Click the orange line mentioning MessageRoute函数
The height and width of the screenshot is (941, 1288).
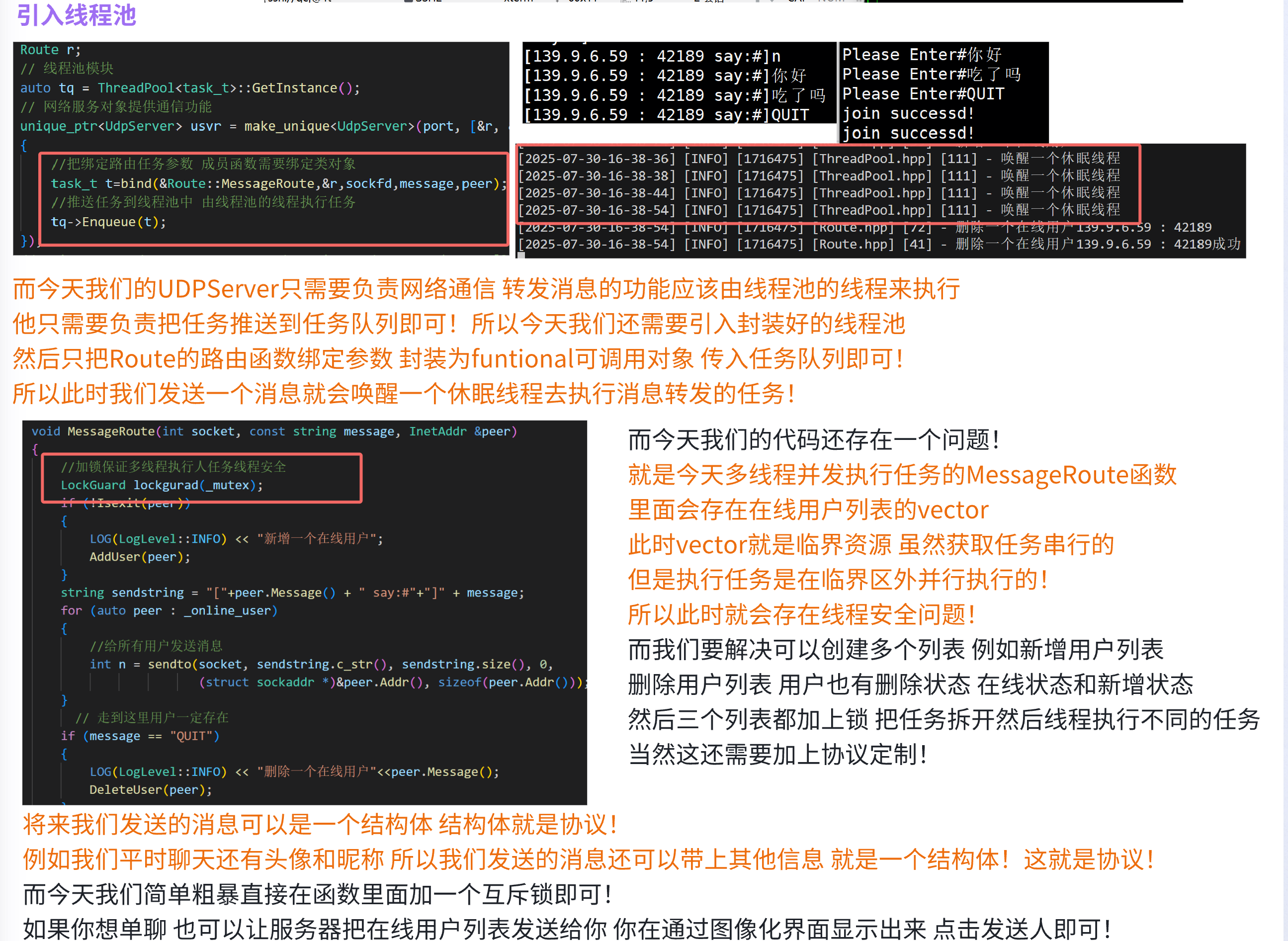pyautogui.click(x=902, y=475)
